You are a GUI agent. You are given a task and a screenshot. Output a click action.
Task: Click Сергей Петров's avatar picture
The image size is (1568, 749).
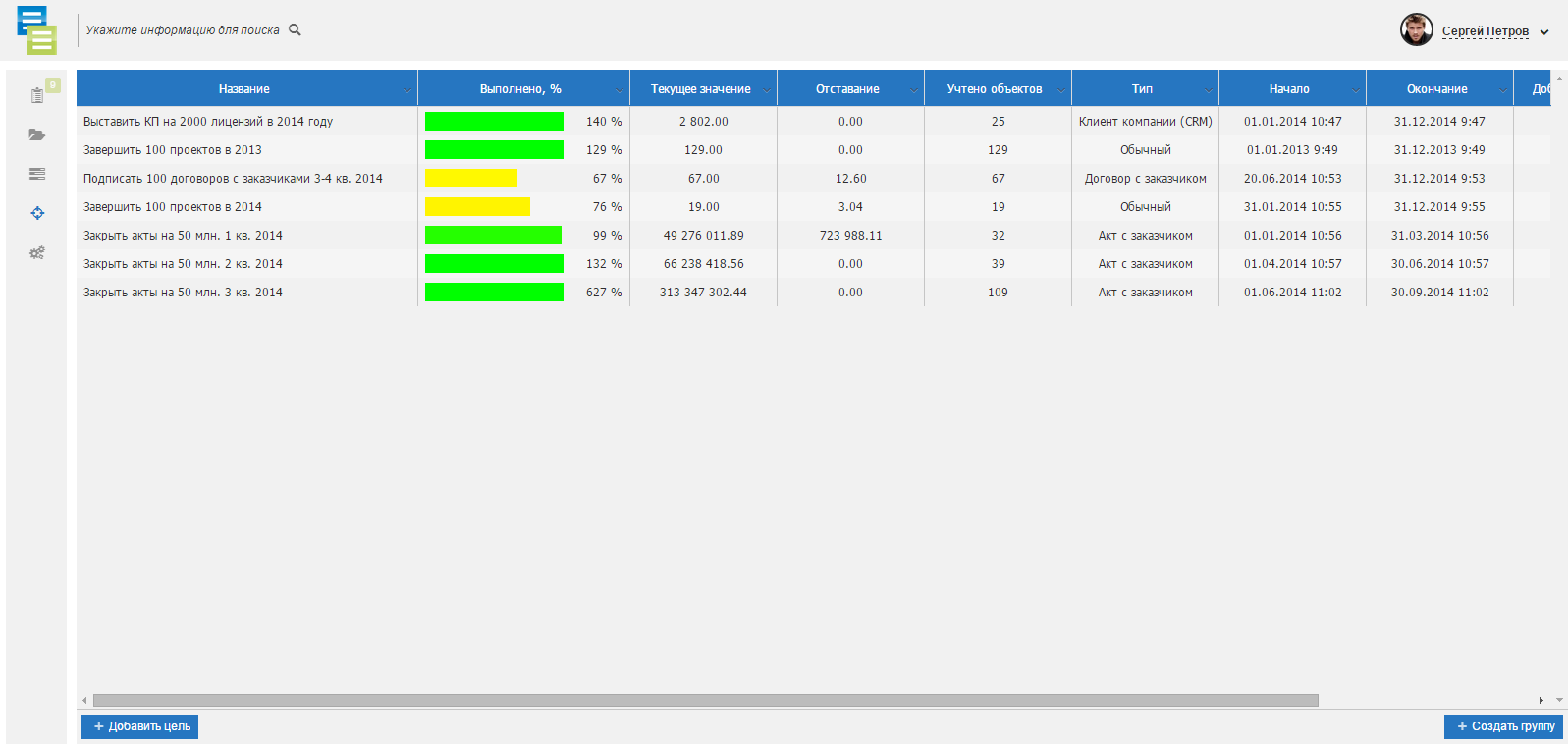point(1416,30)
